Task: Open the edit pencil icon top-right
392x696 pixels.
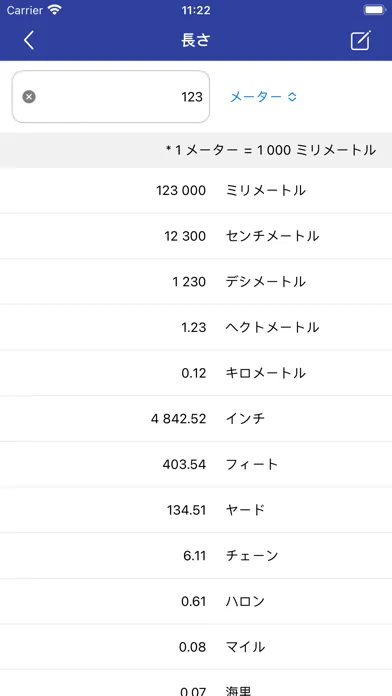Action: point(360,40)
